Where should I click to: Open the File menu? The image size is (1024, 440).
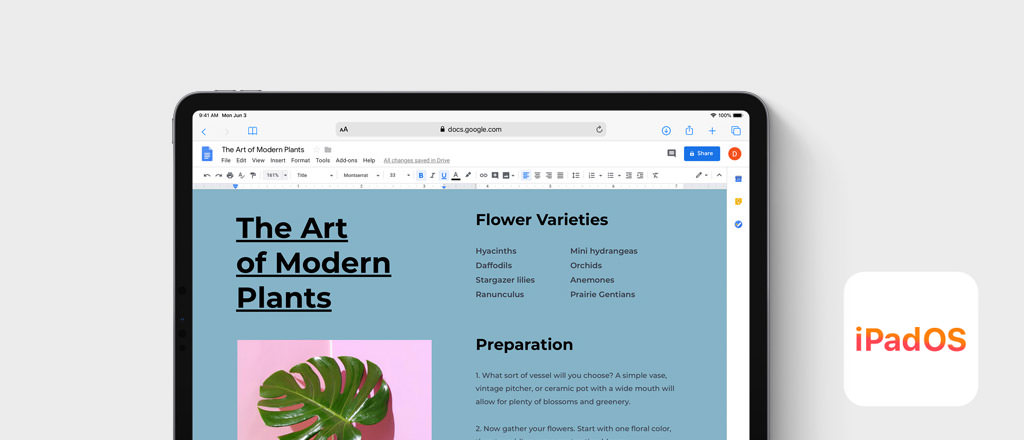coord(226,160)
